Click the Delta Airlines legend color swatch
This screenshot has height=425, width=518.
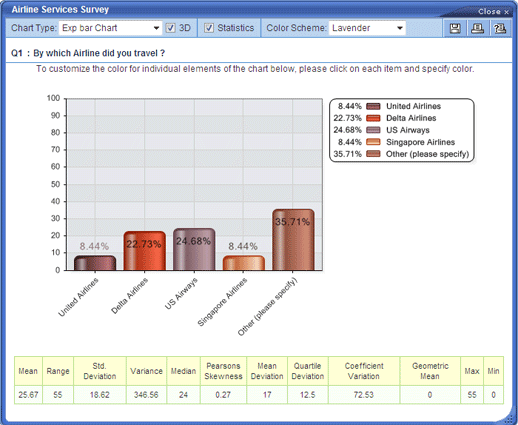(373, 118)
